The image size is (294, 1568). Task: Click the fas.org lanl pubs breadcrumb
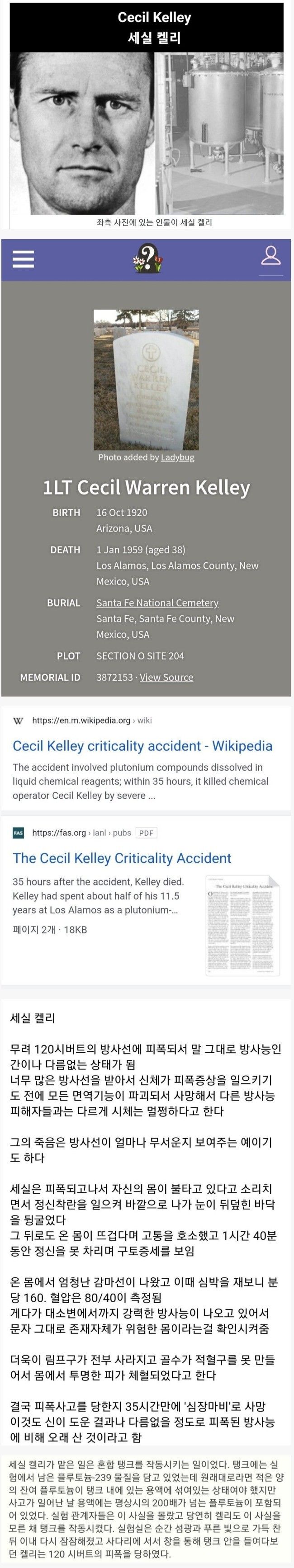coord(81,832)
